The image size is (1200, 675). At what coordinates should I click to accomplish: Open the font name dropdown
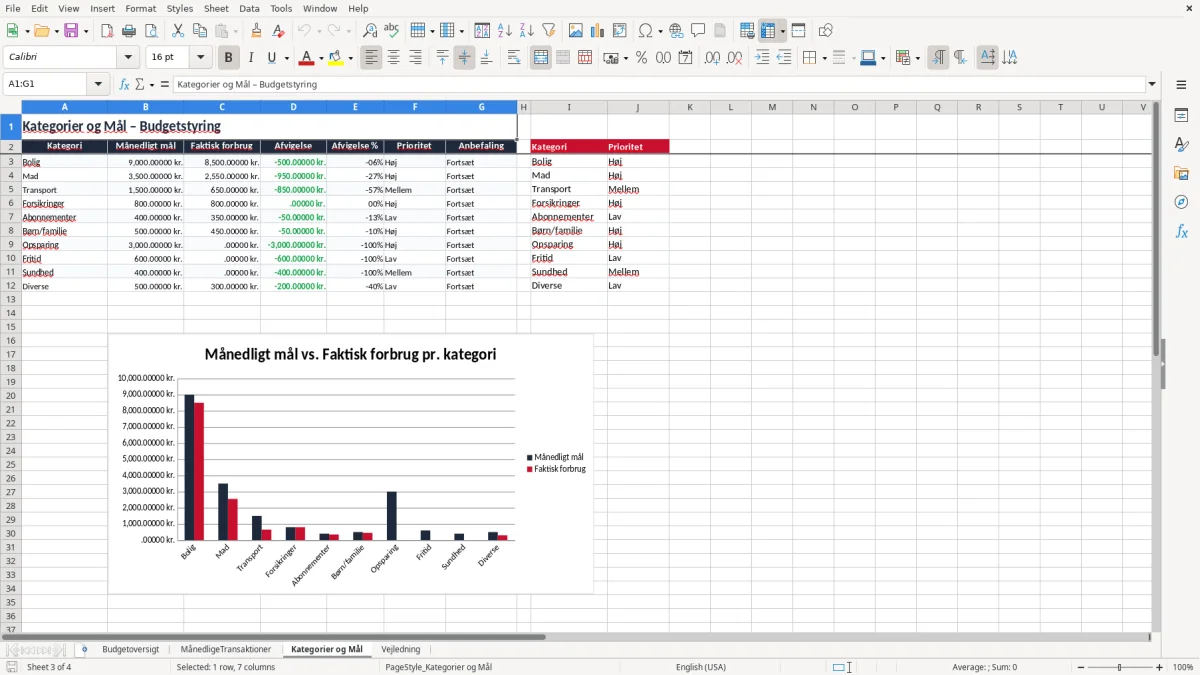(127, 58)
